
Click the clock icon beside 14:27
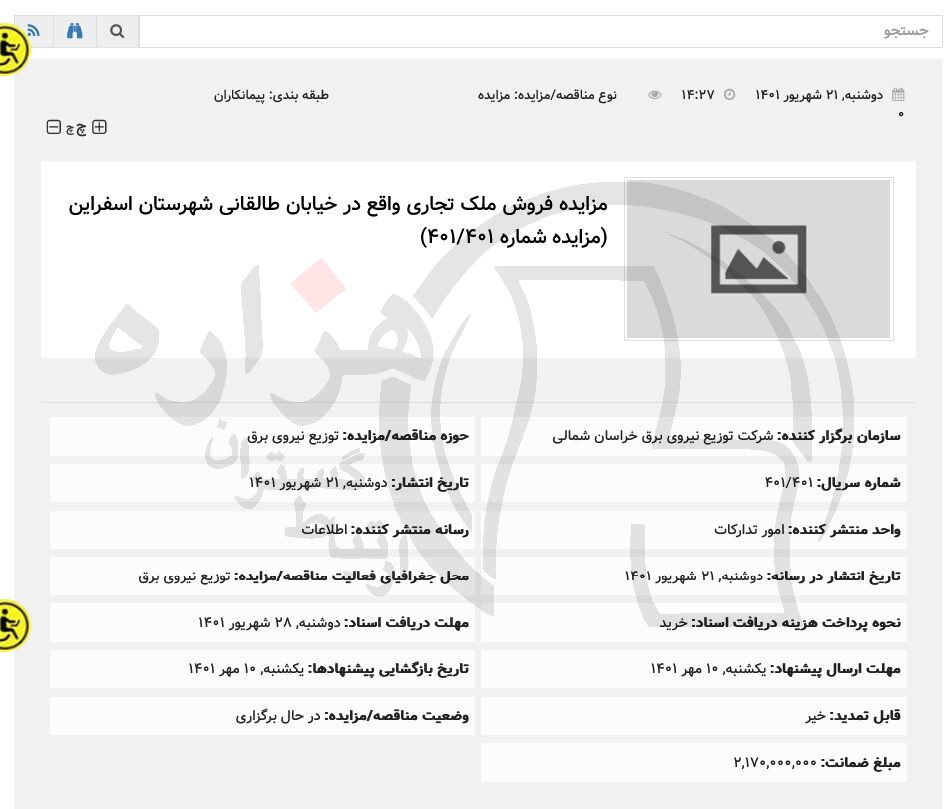(729, 95)
